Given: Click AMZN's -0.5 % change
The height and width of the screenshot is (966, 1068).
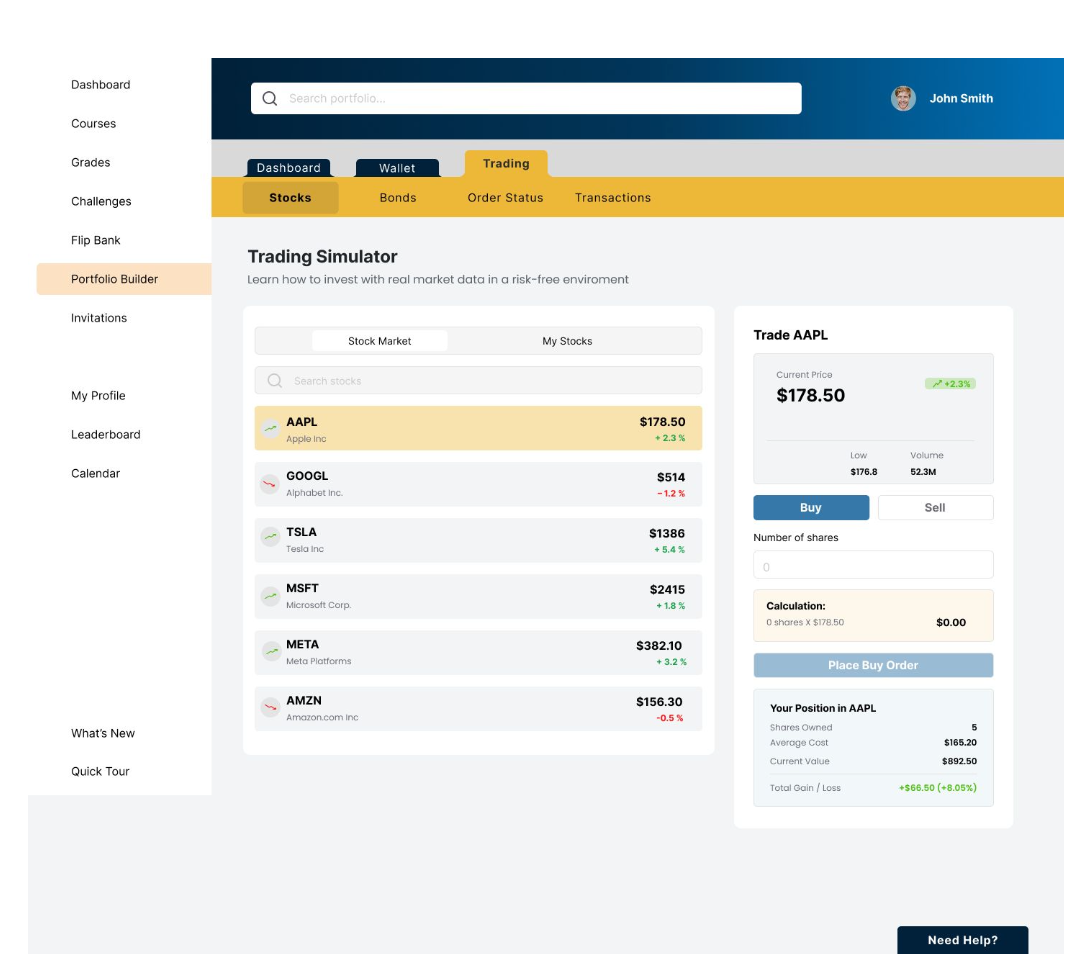Looking at the screenshot, I should (670, 719).
